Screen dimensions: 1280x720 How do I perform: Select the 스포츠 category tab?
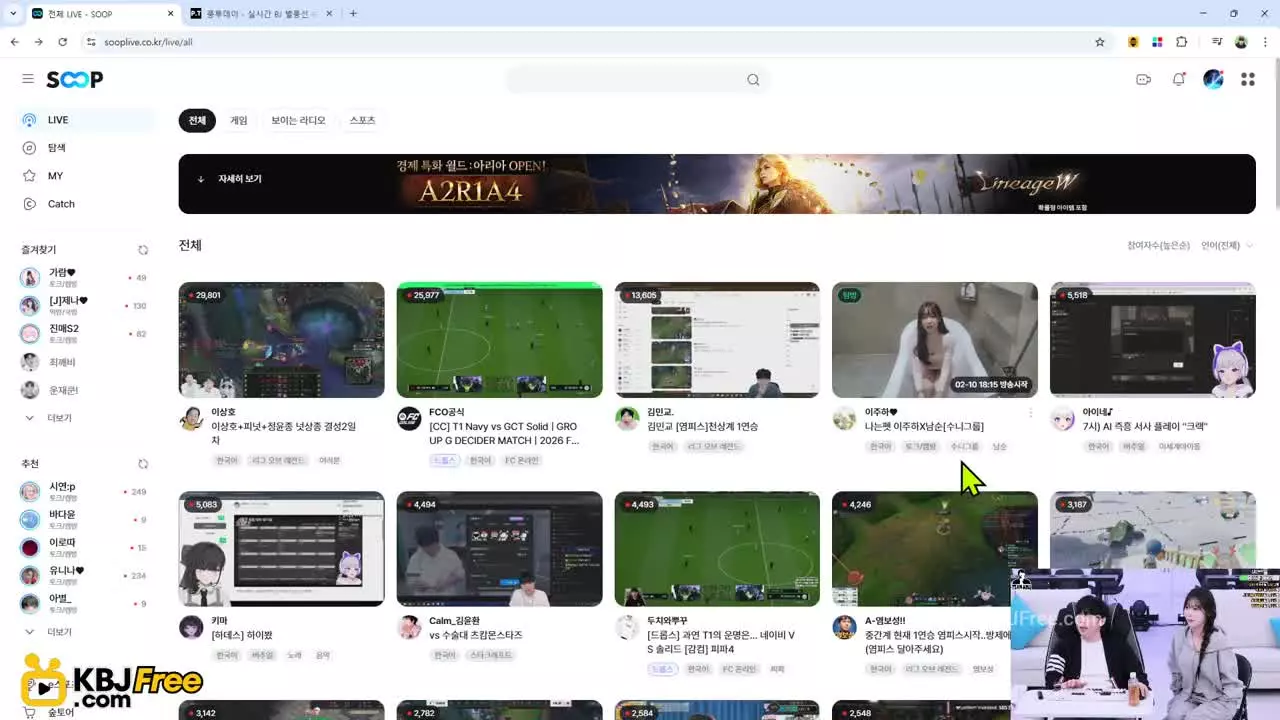tap(362, 121)
